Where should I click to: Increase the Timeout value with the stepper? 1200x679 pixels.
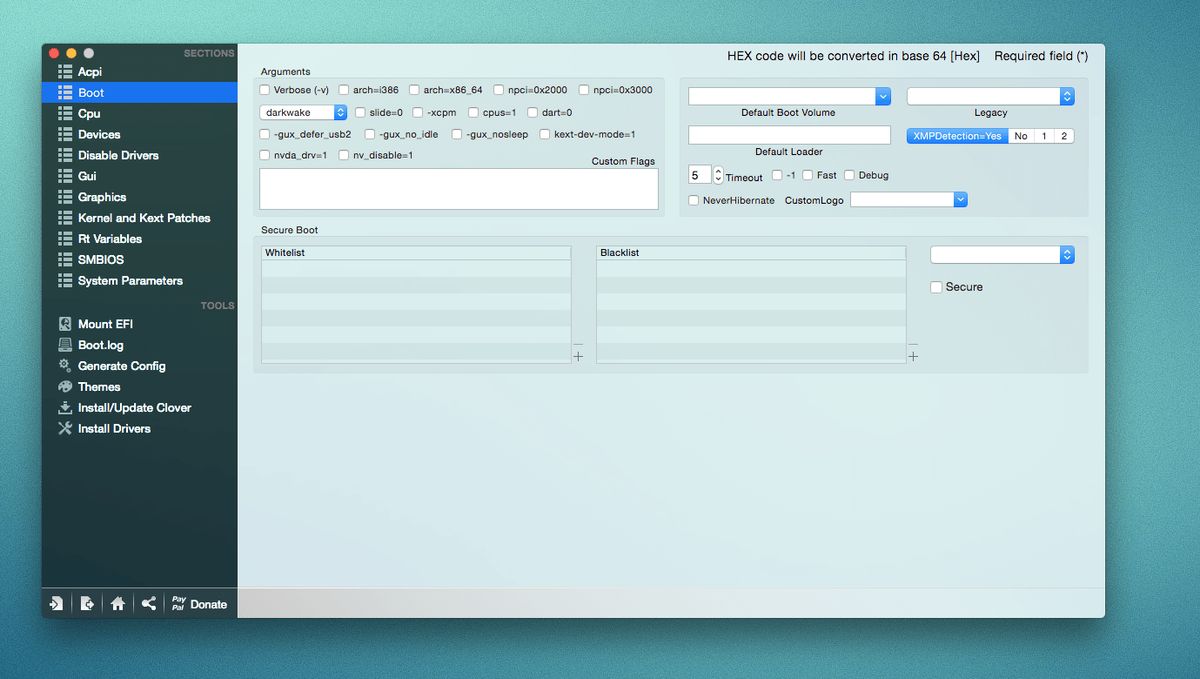pos(717,170)
